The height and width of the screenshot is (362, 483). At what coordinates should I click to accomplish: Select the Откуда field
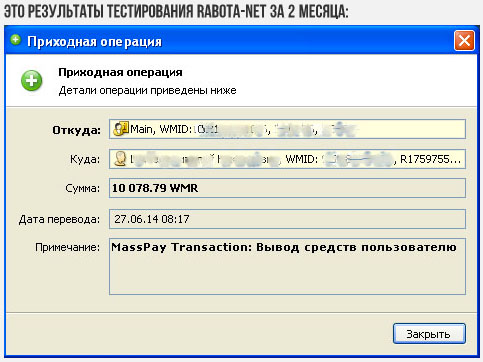click(287, 129)
